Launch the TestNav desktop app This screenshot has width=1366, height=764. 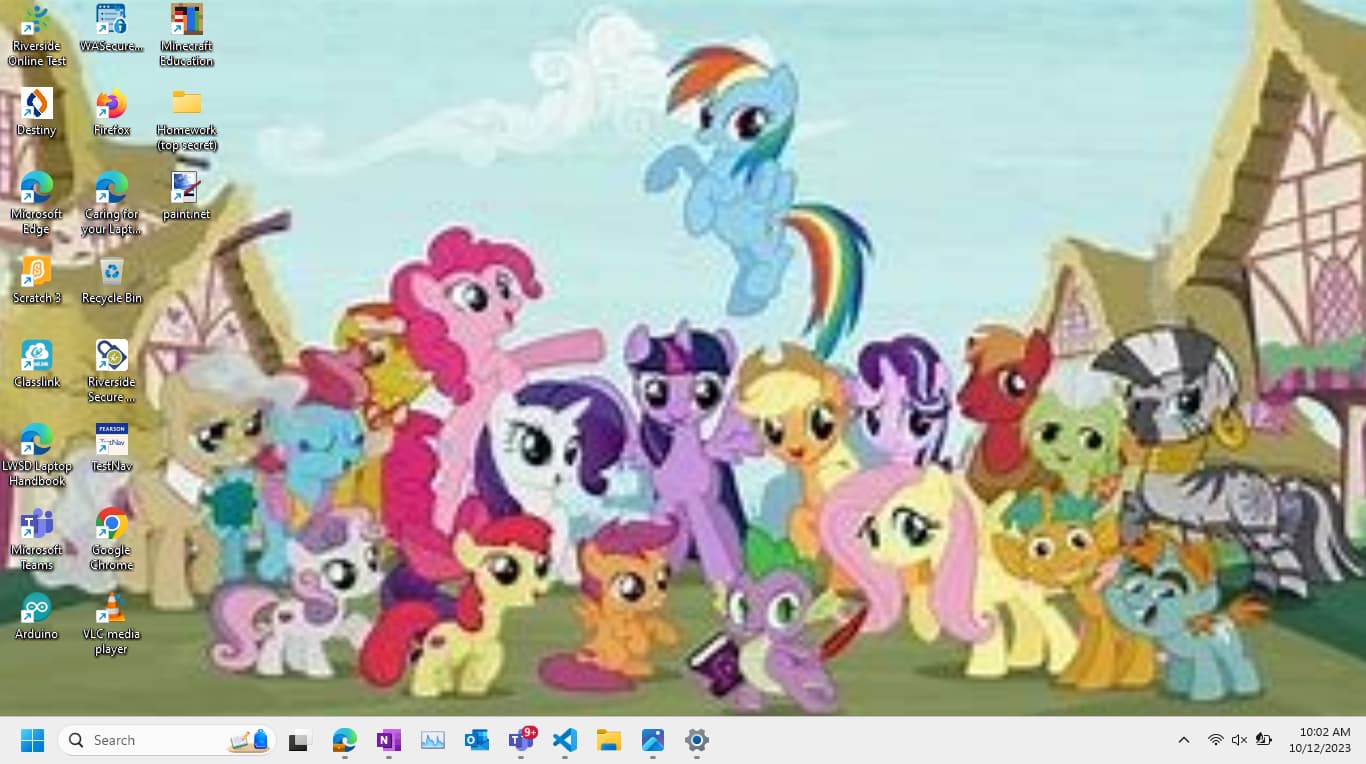[111, 448]
